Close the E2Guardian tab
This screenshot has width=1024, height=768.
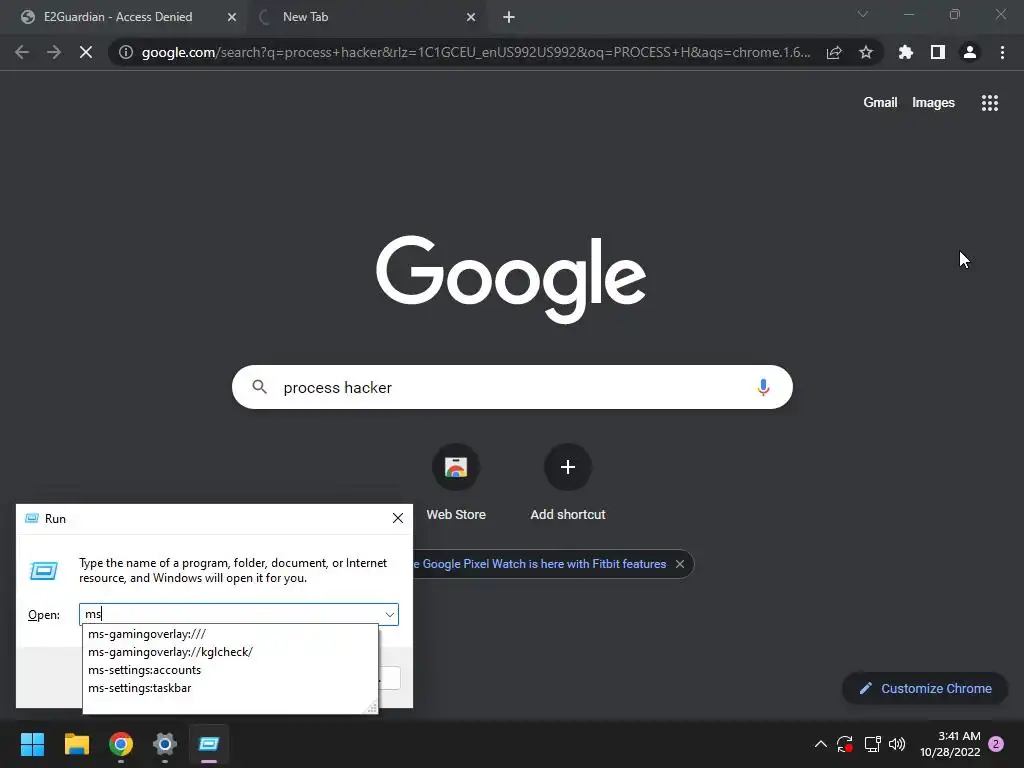click(232, 17)
